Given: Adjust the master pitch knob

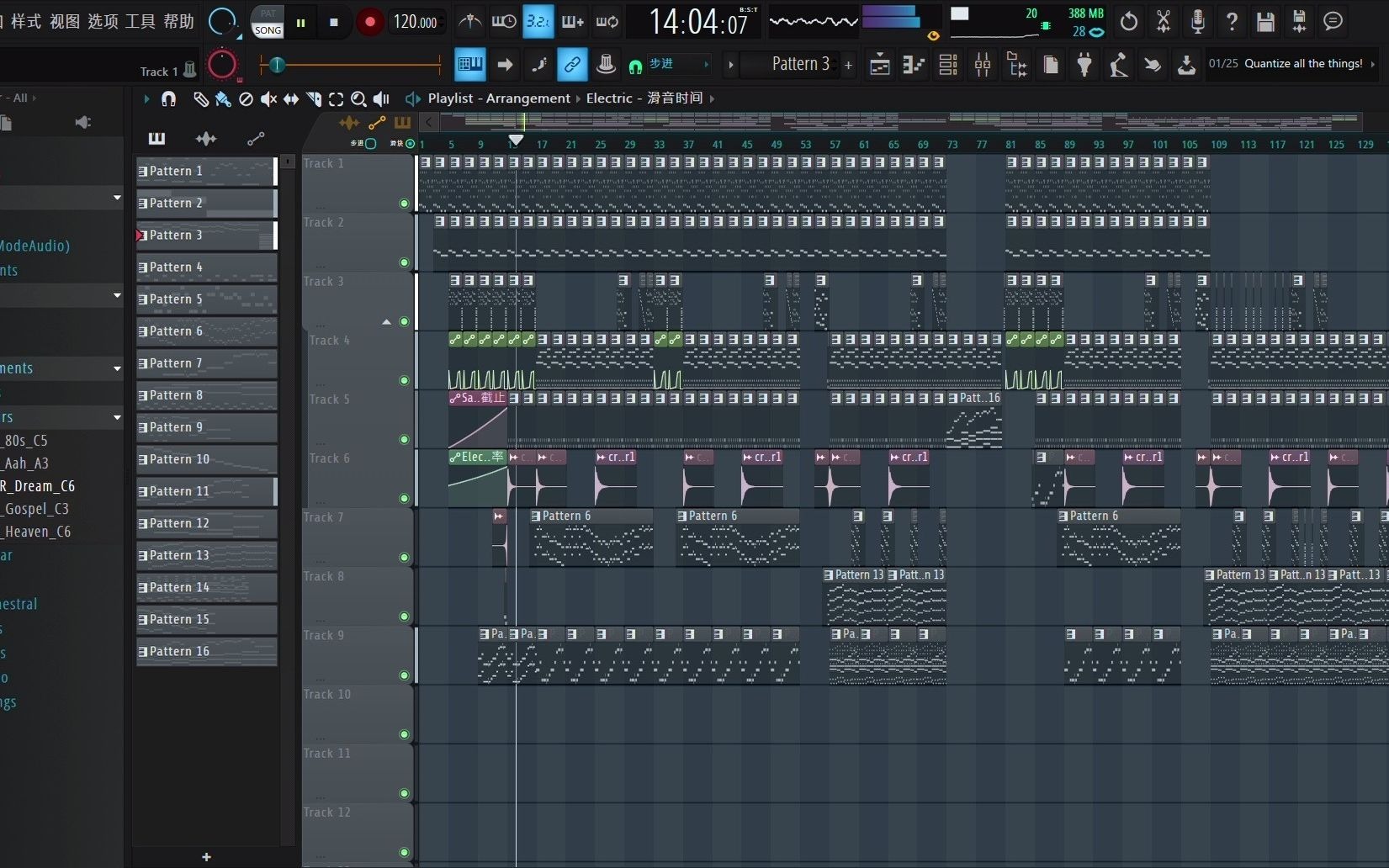Looking at the screenshot, I should (x=221, y=64).
